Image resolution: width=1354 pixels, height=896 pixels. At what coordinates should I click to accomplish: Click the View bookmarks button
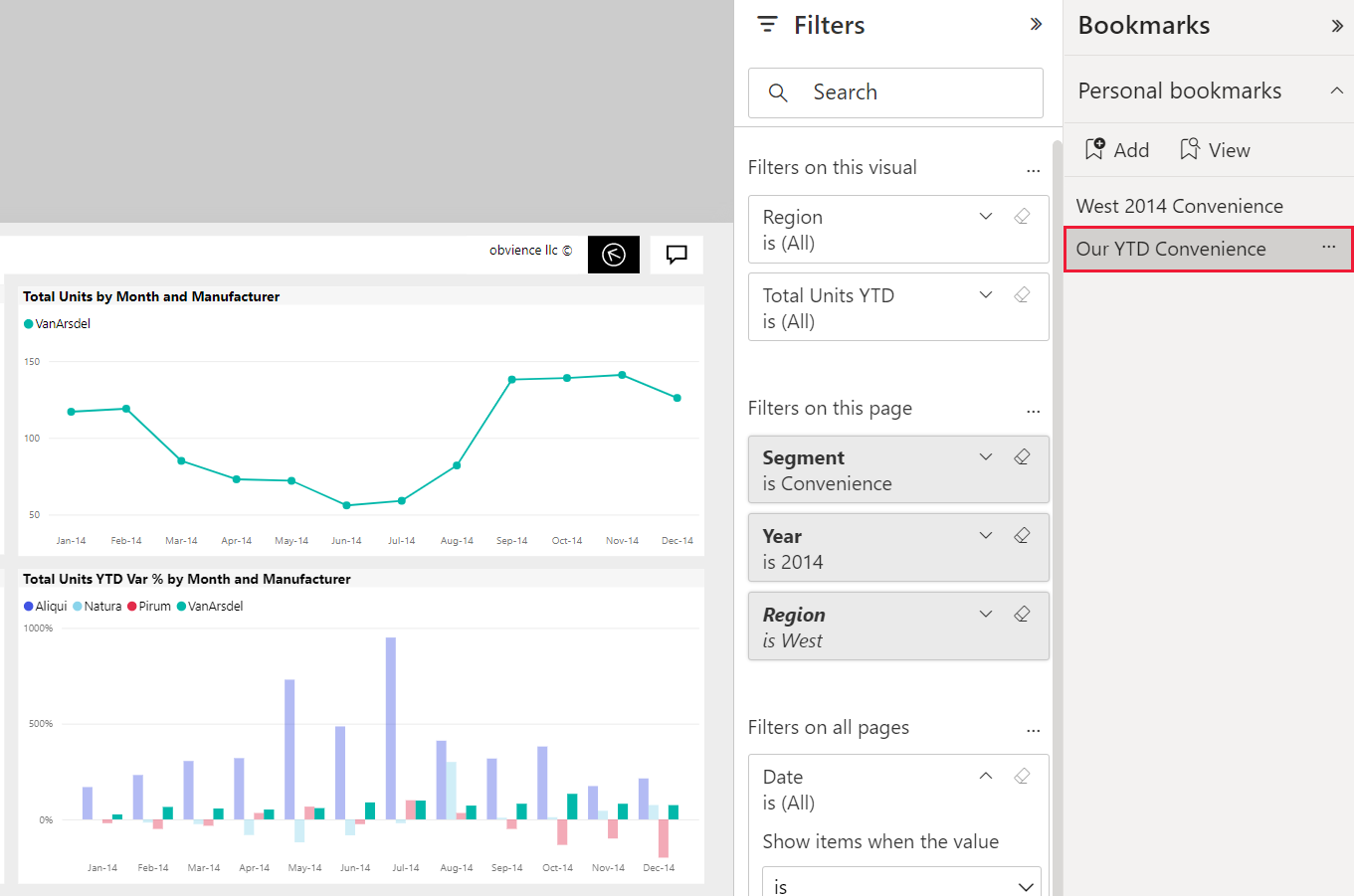coord(1215,150)
